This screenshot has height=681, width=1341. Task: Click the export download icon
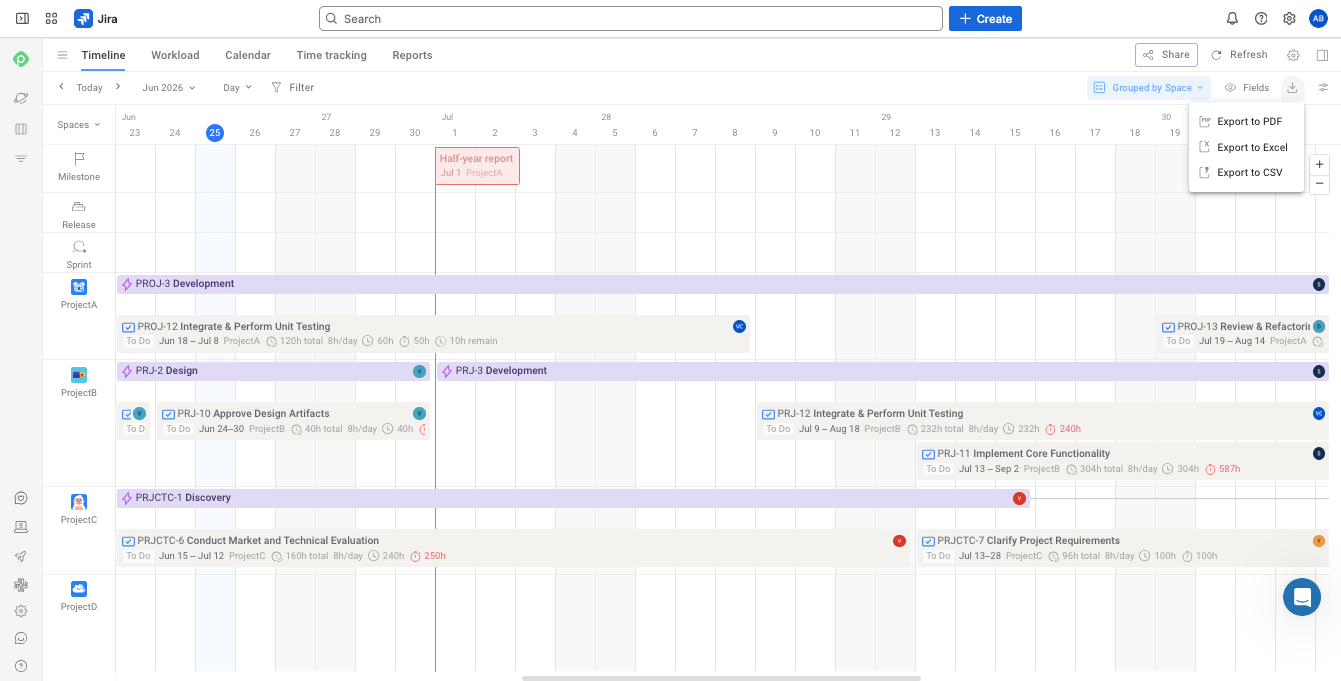(x=1292, y=88)
